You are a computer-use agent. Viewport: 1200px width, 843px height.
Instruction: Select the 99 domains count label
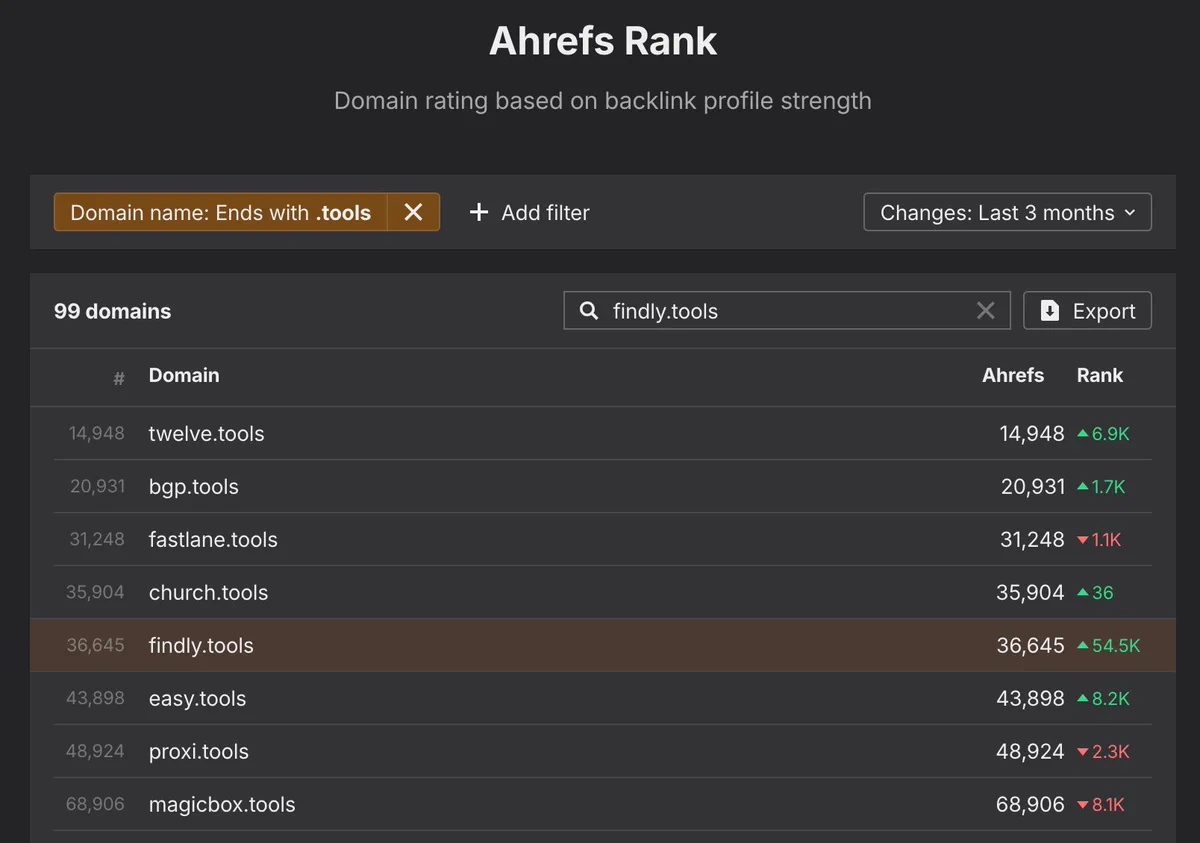coord(112,311)
